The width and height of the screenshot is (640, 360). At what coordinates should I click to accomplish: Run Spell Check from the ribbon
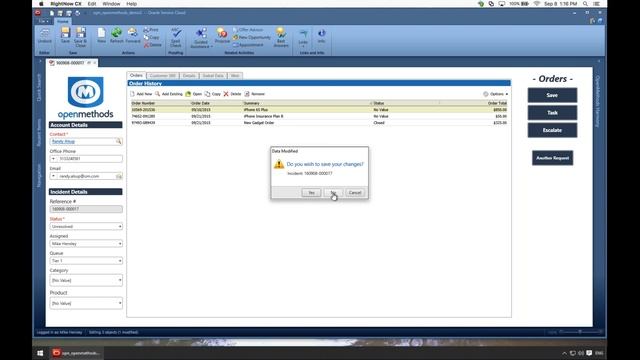(176, 37)
